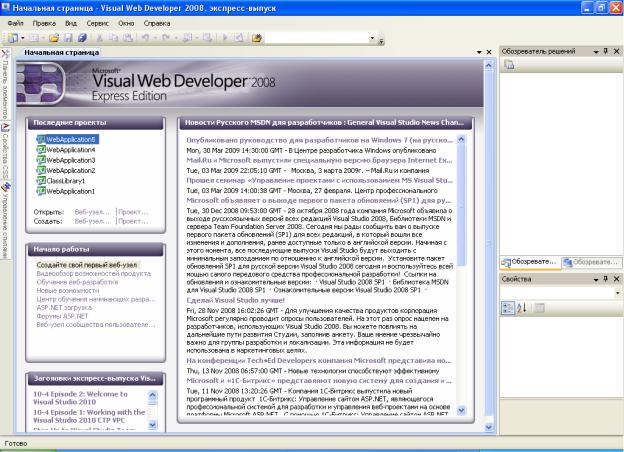
Task: Click the Find in Files toolbar icon
Action: pyautogui.click(x=257, y=38)
